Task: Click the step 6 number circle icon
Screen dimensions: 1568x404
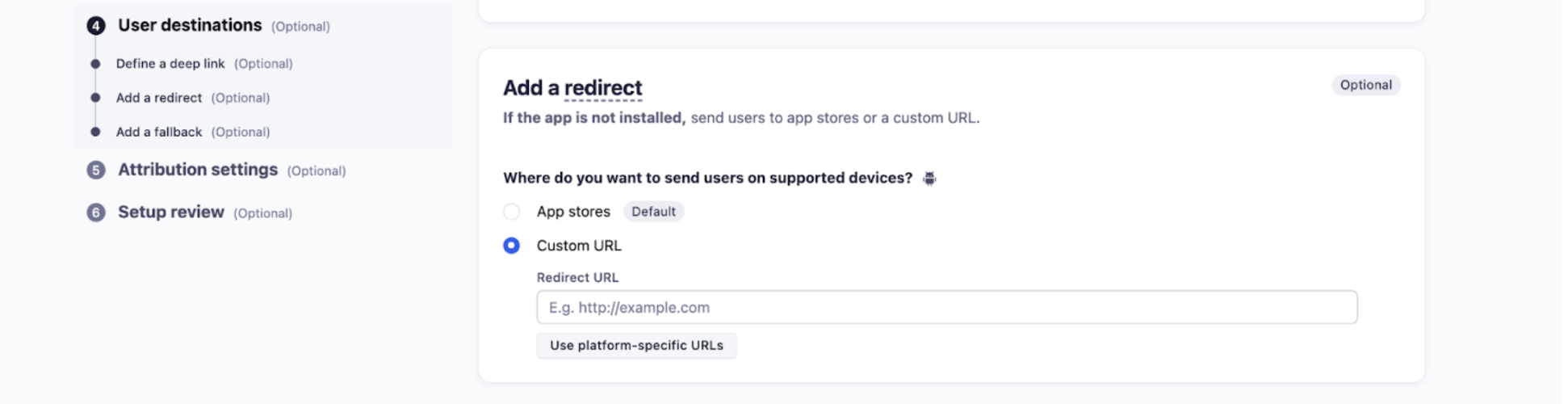Action: (96, 213)
